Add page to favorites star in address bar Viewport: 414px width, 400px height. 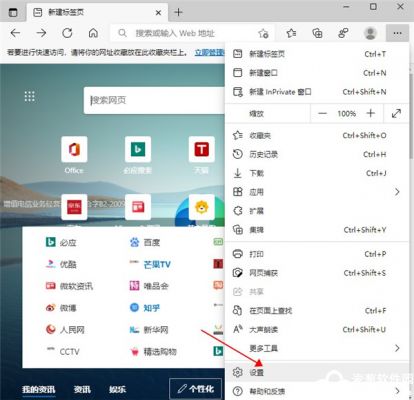tap(263, 33)
